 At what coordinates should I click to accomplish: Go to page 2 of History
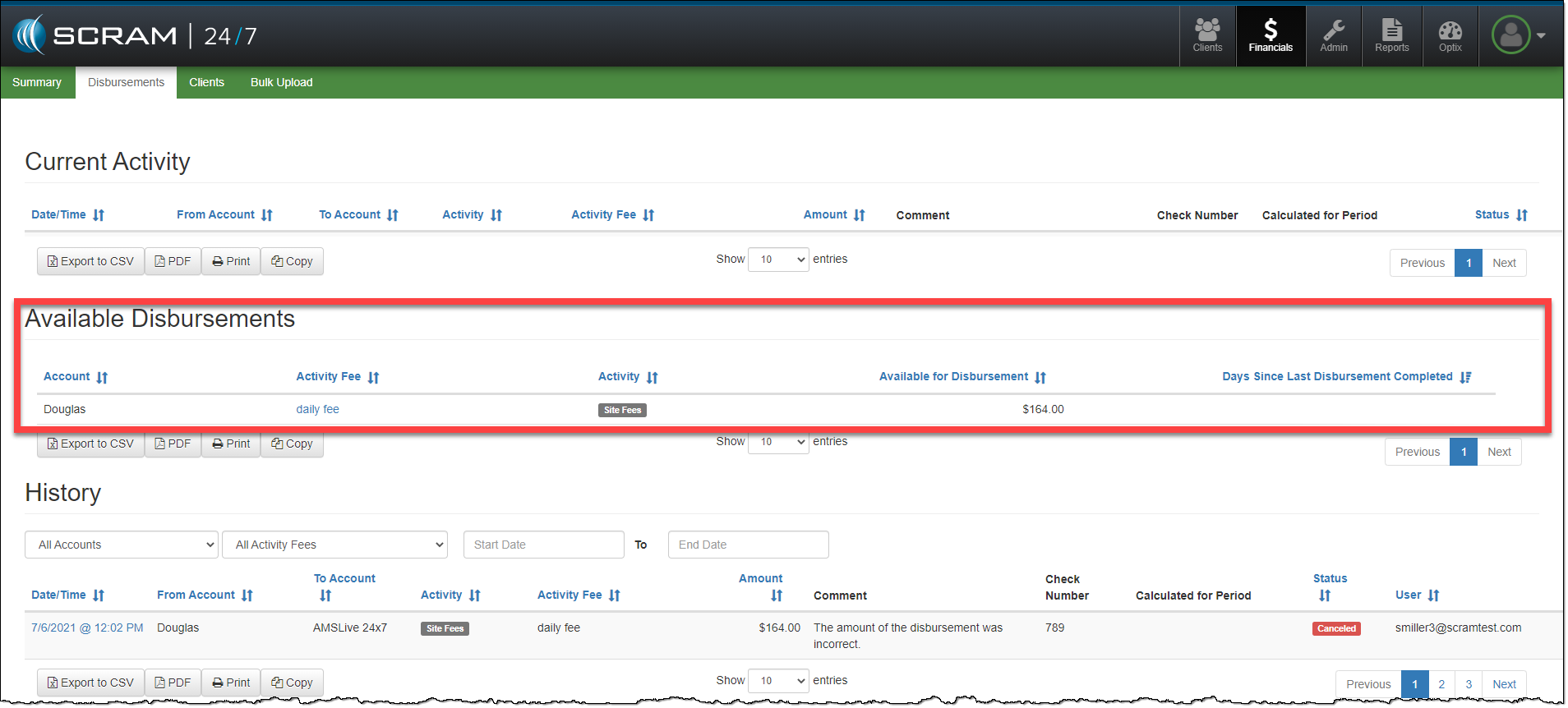(1441, 684)
